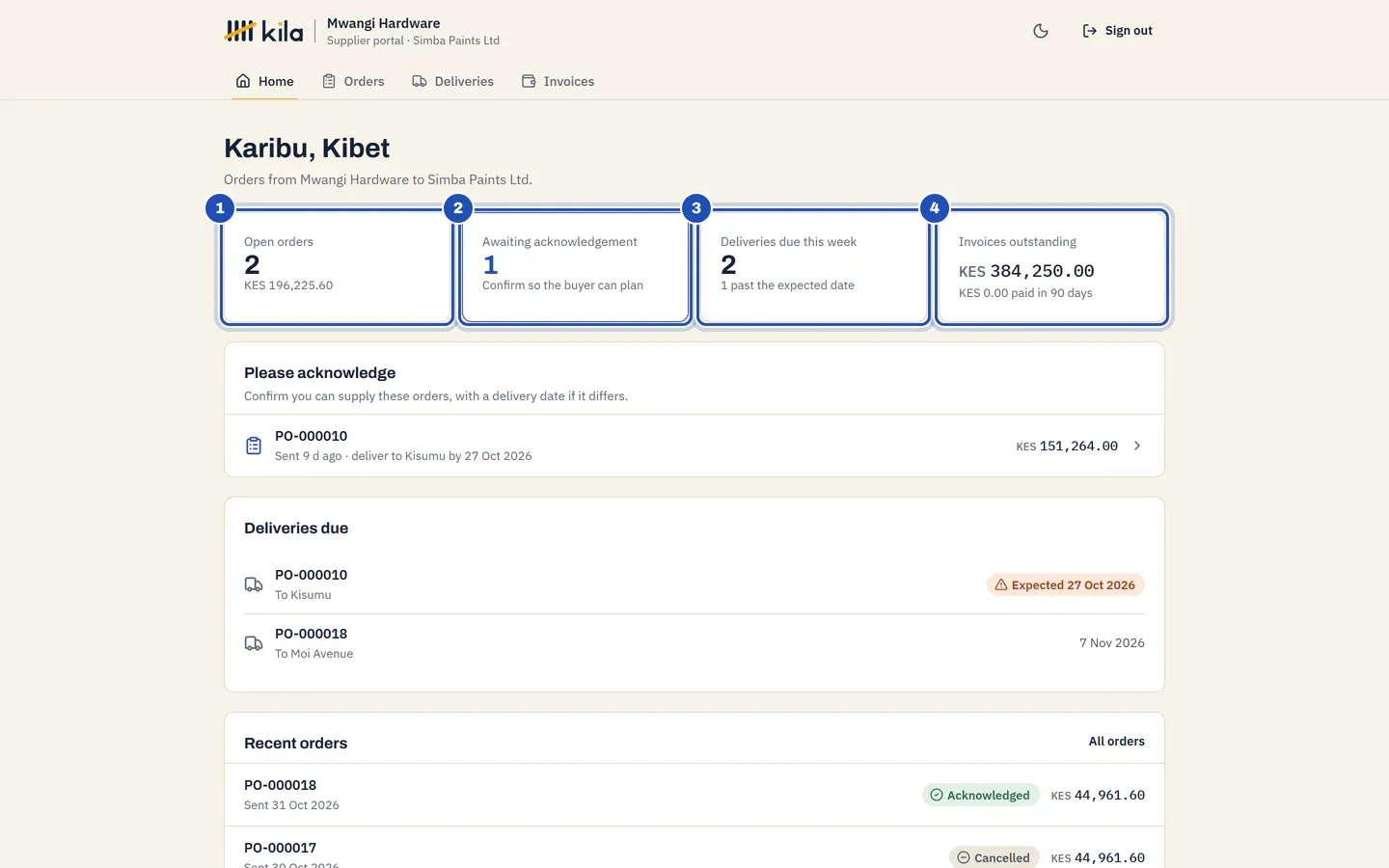
Task: Expand PO-000010 acknowledgement row chevron
Action: pyautogui.click(x=1137, y=446)
